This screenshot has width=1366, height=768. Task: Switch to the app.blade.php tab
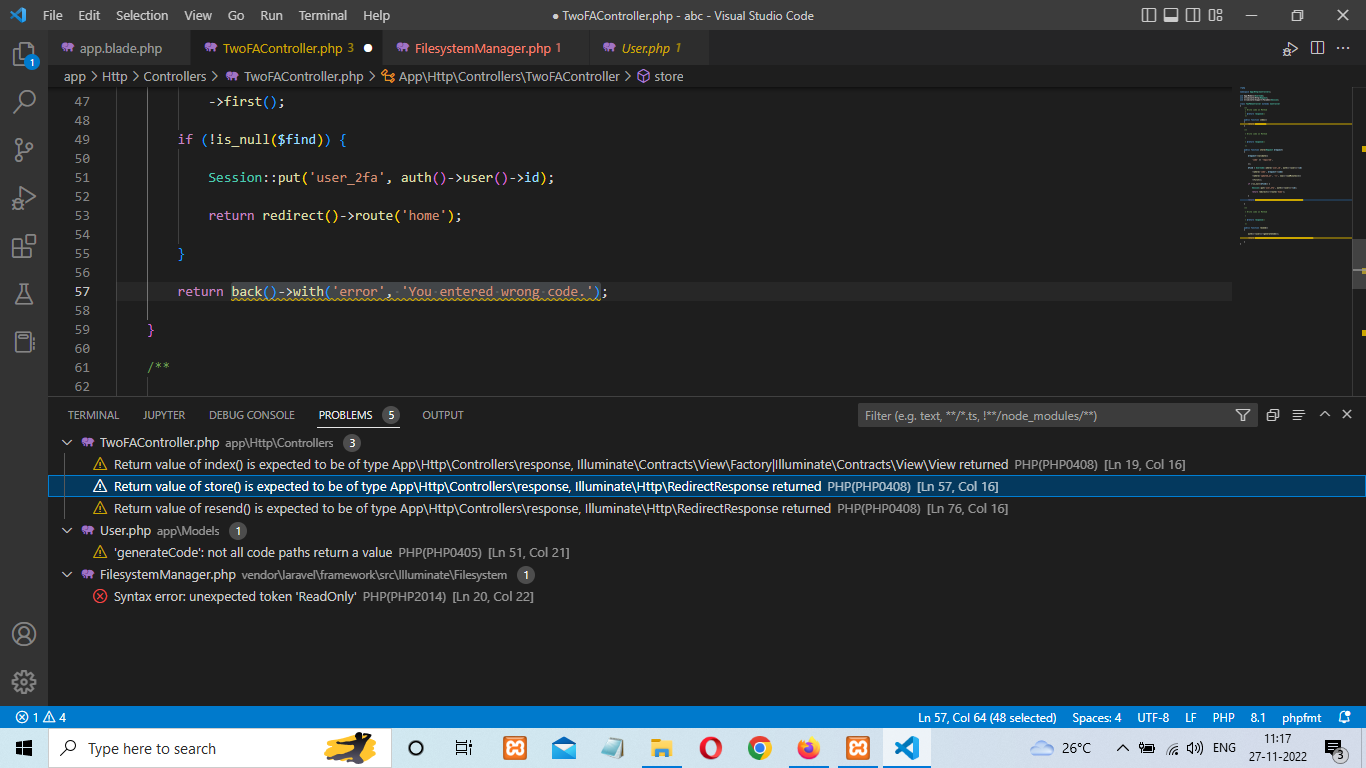(x=120, y=48)
